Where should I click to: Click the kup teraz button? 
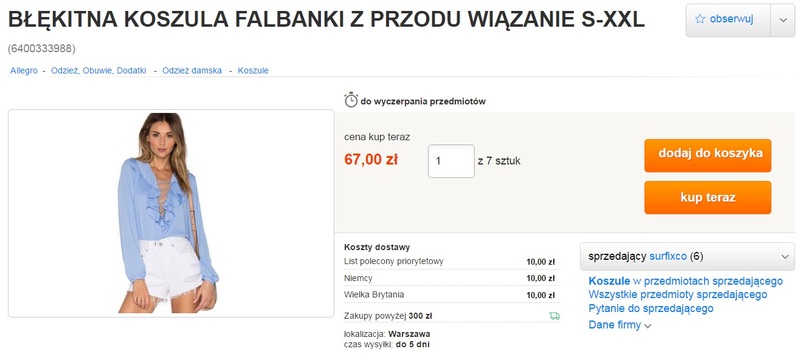708,197
